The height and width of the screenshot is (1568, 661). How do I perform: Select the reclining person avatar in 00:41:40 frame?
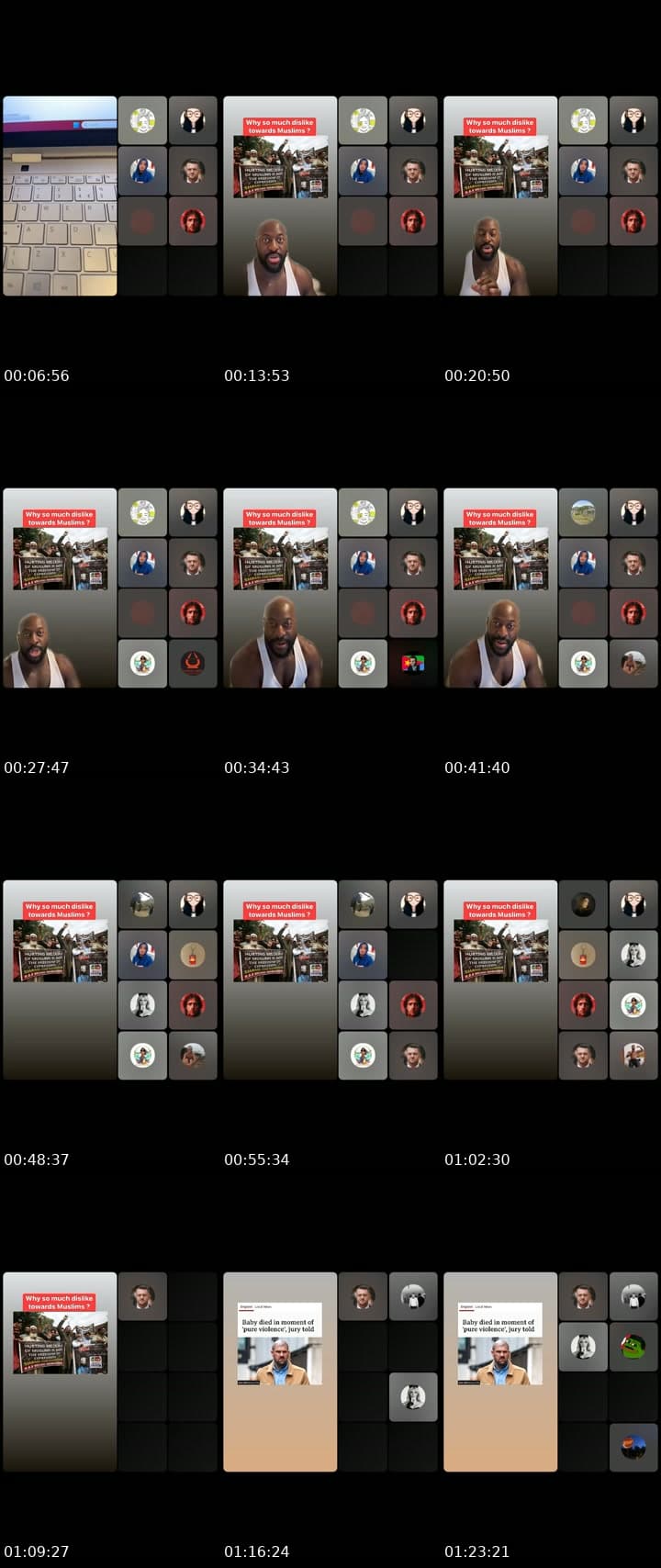pos(633,663)
